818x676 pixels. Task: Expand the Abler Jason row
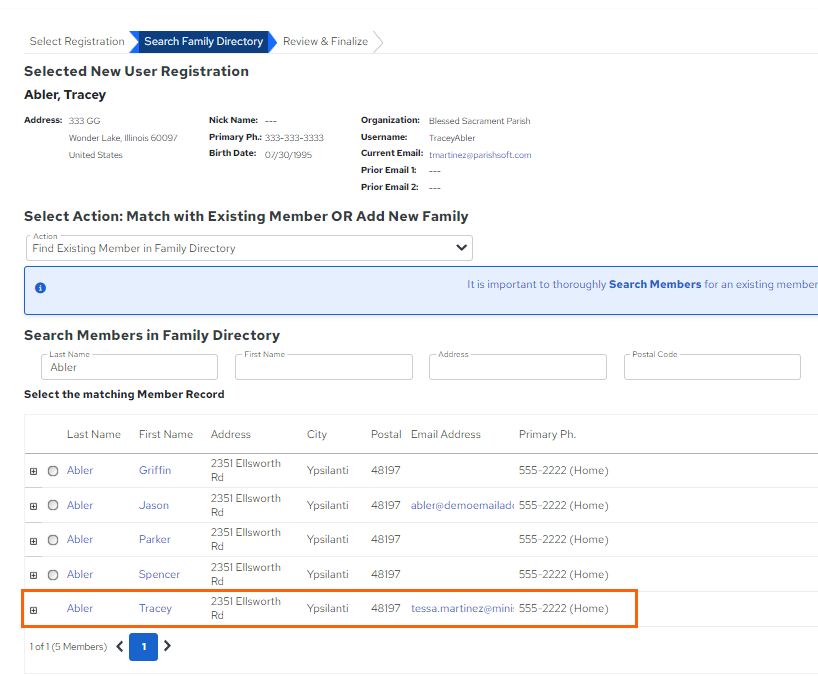33,506
